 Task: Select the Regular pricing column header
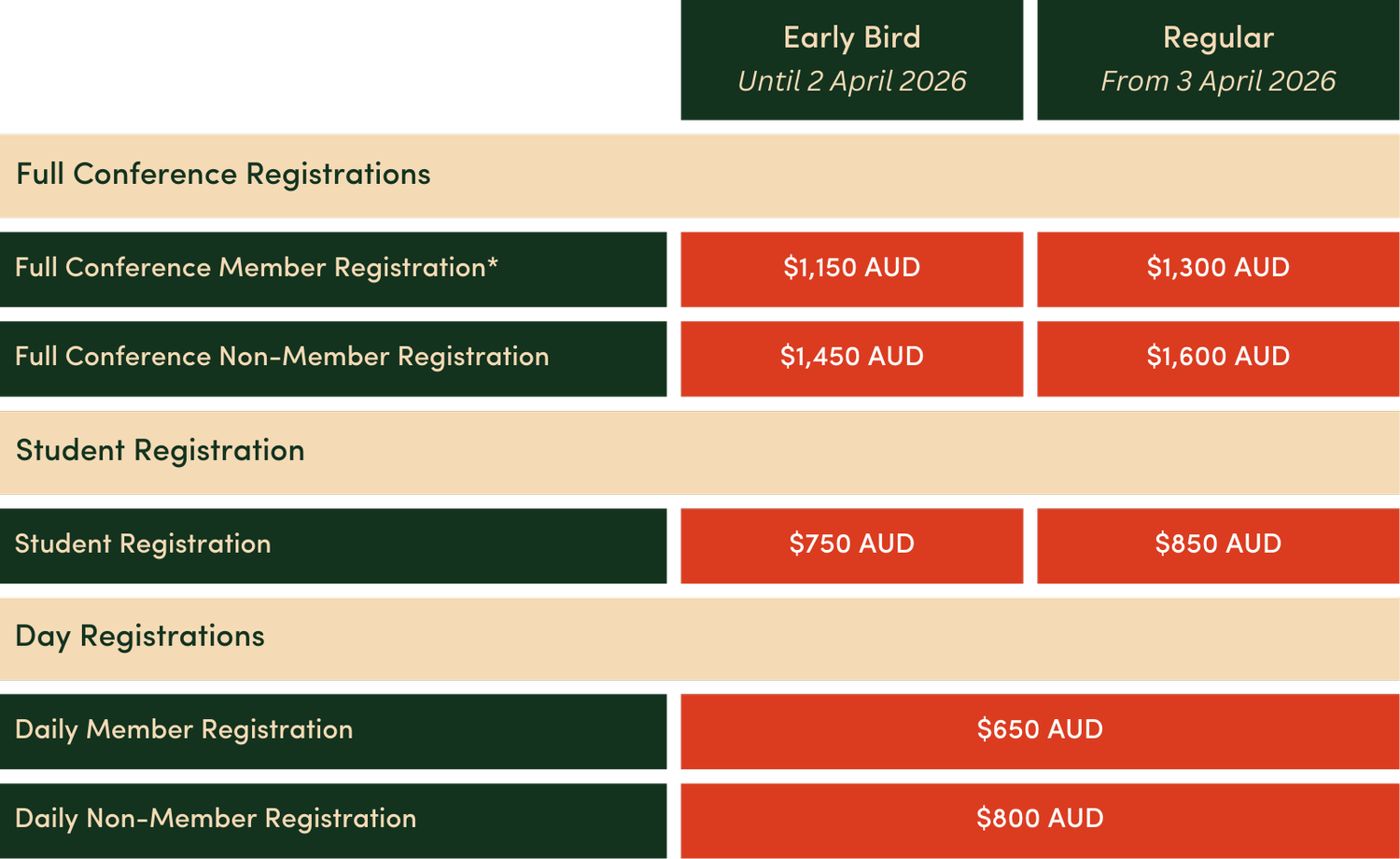1218,60
